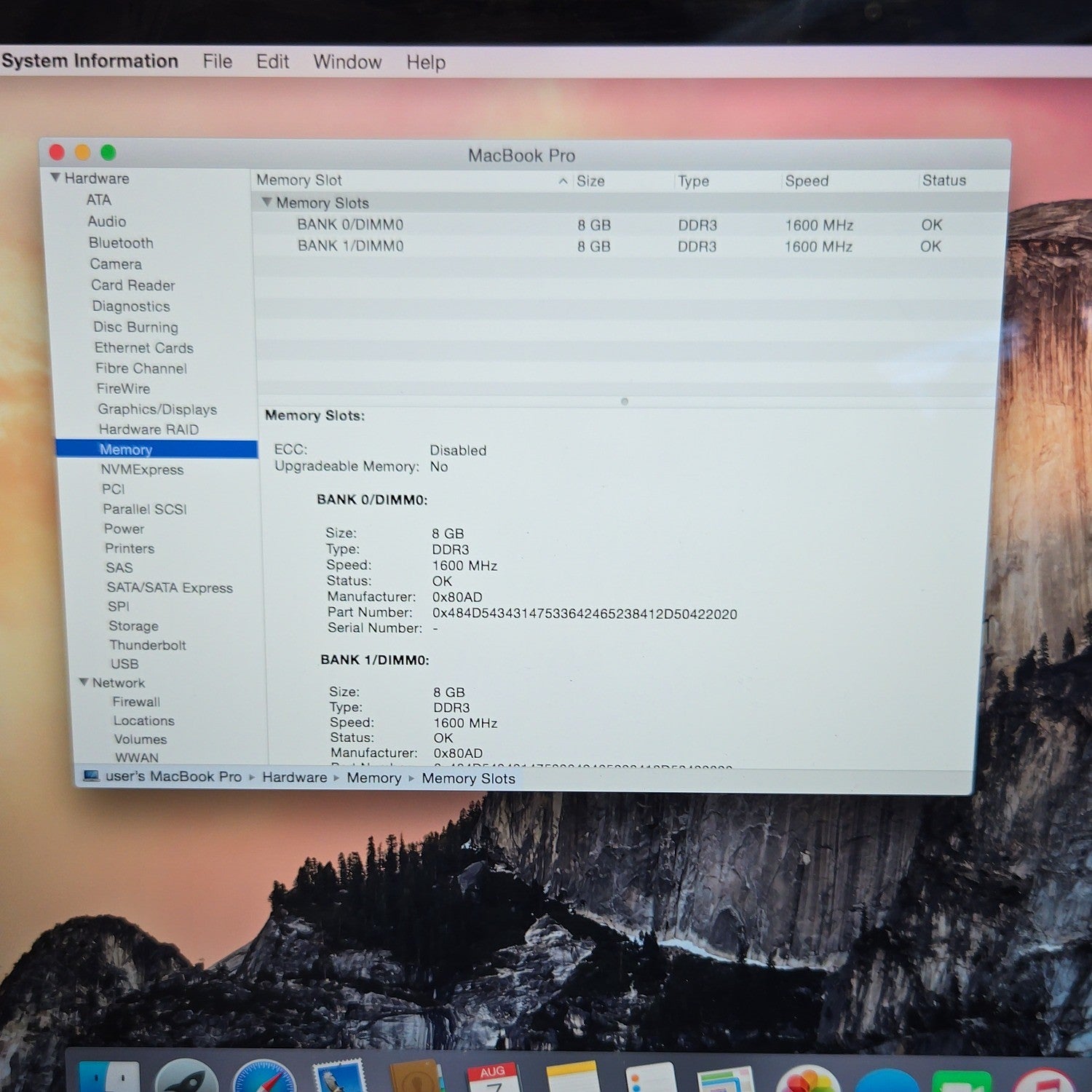Sort by the Status column header

[x=963, y=181]
